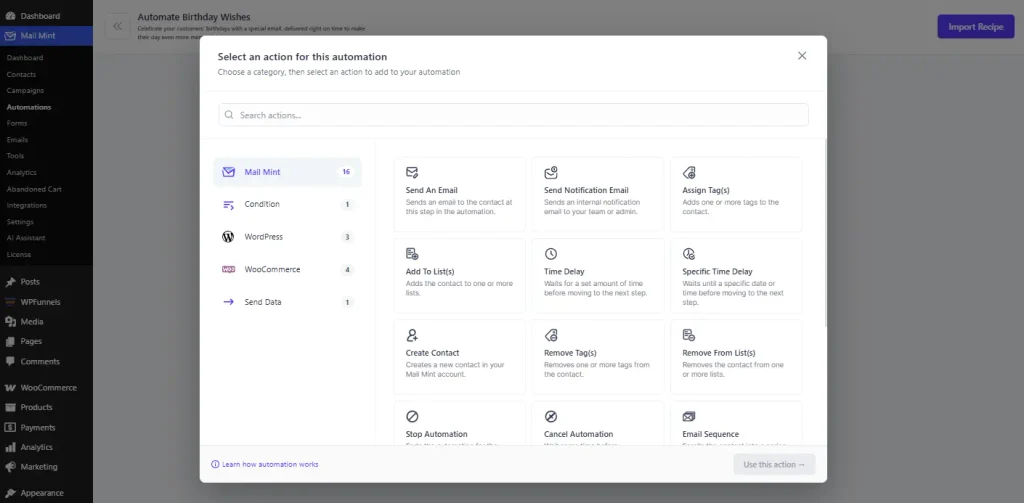Image resolution: width=1024 pixels, height=503 pixels.
Task: Select the WordPress category
Action: 287,237
